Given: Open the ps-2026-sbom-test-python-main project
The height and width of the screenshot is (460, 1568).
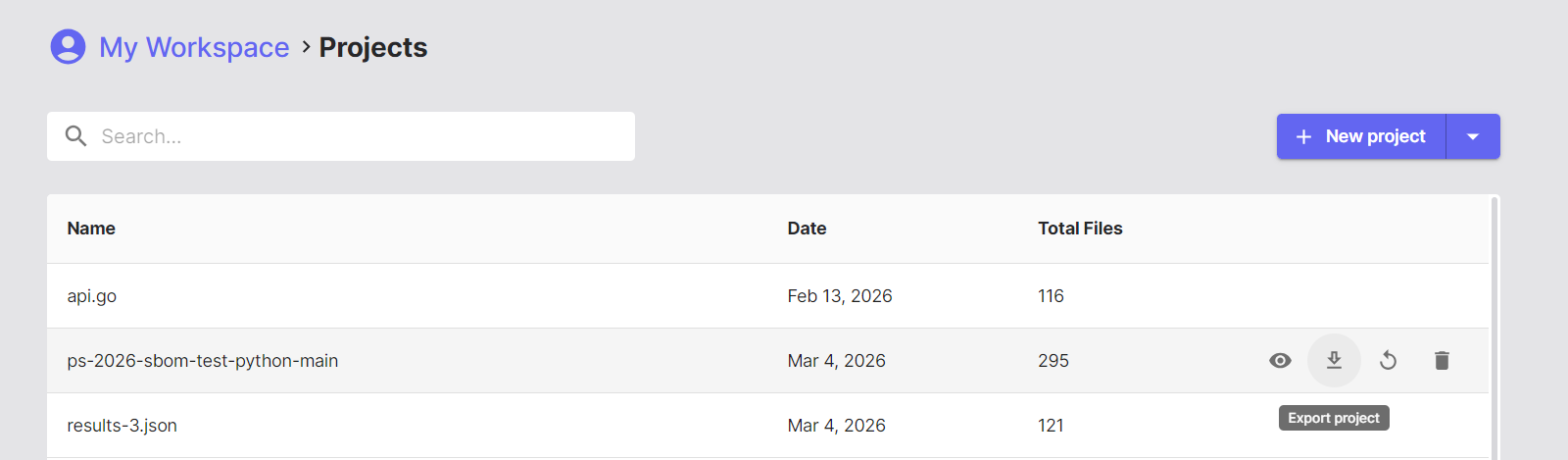Looking at the screenshot, I should click(202, 361).
